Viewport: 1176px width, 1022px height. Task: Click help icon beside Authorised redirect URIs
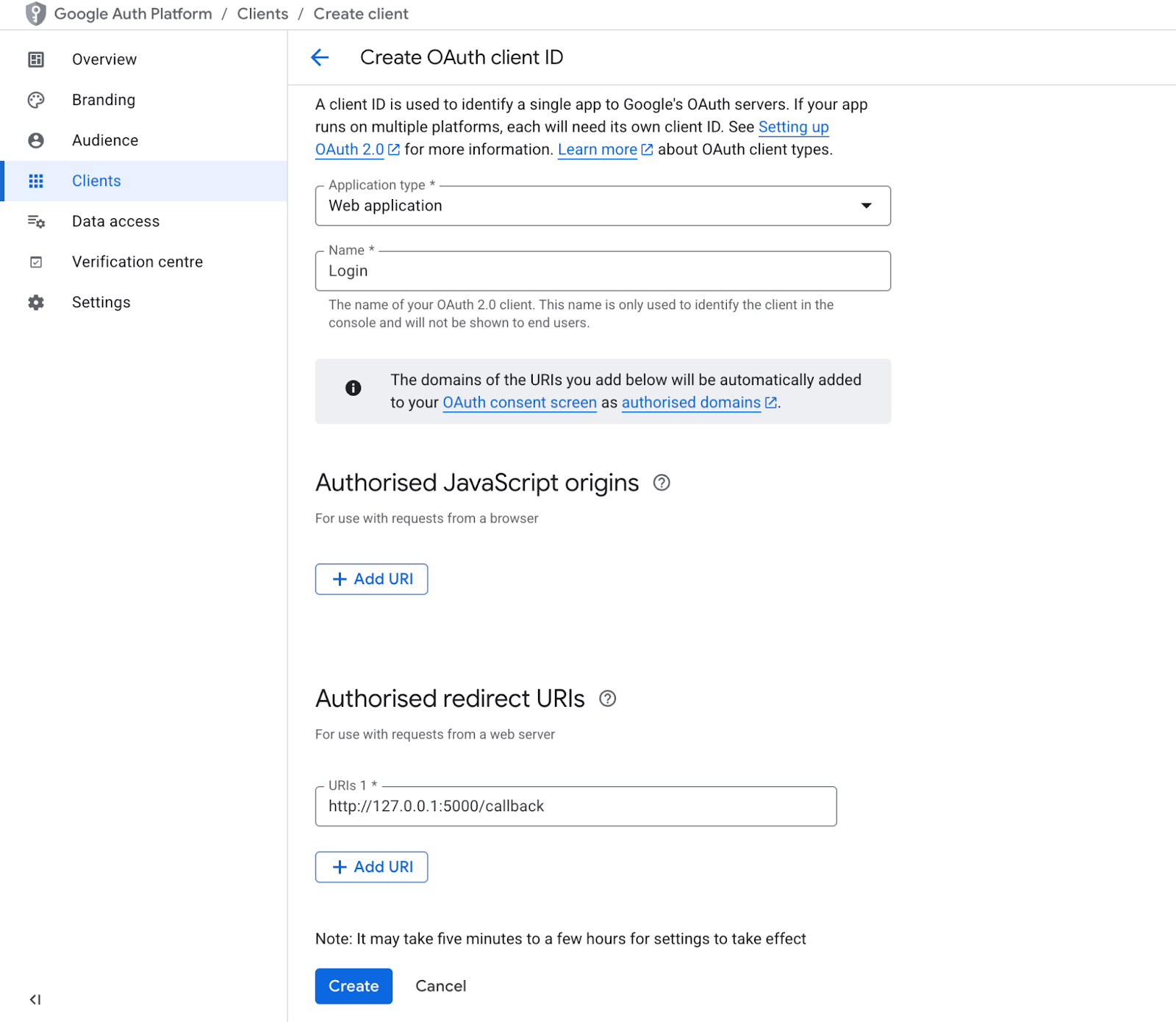click(607, 699)
